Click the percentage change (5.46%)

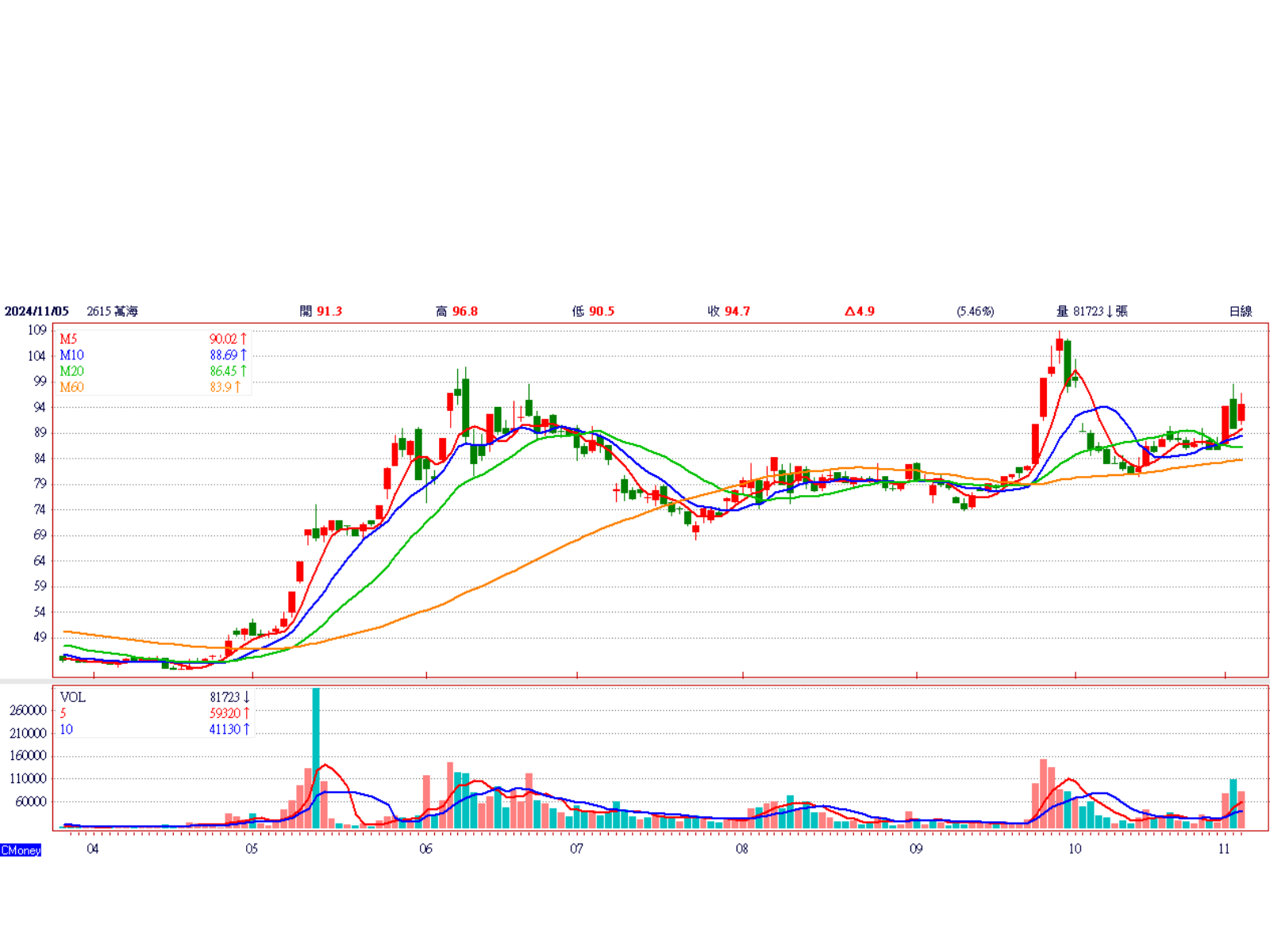click(x=976, y=311)
